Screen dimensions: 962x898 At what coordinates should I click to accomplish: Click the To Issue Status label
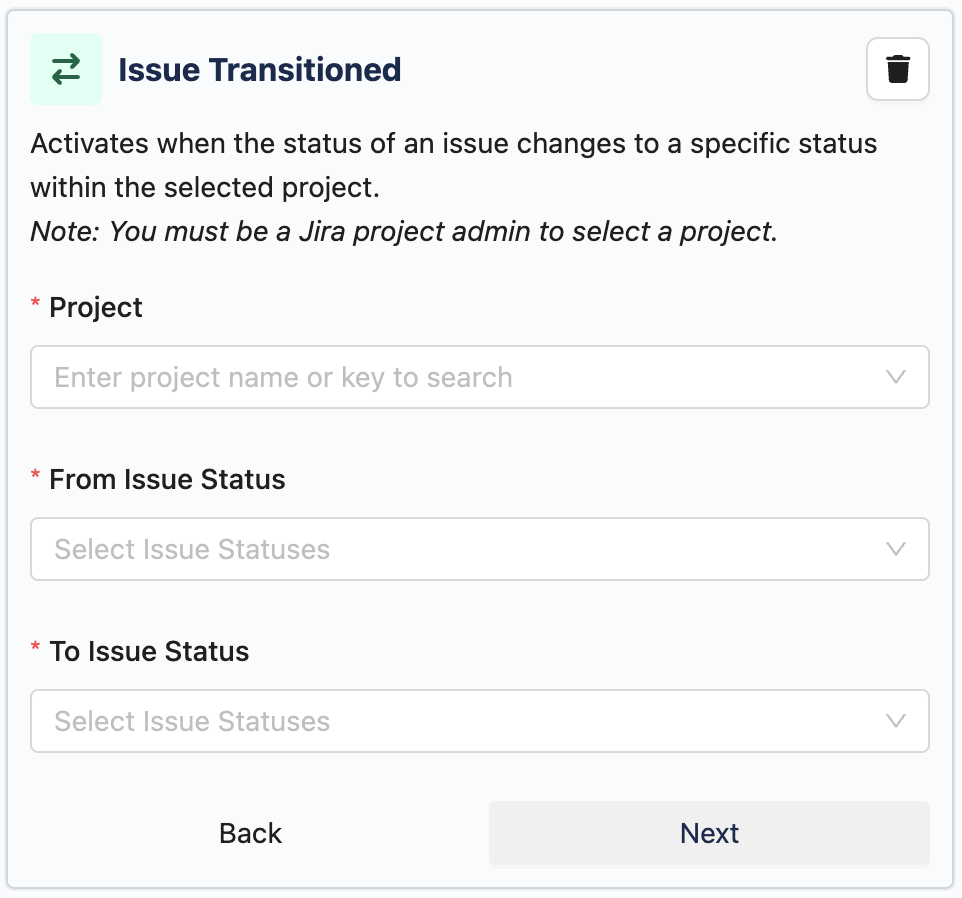(149, 651)
